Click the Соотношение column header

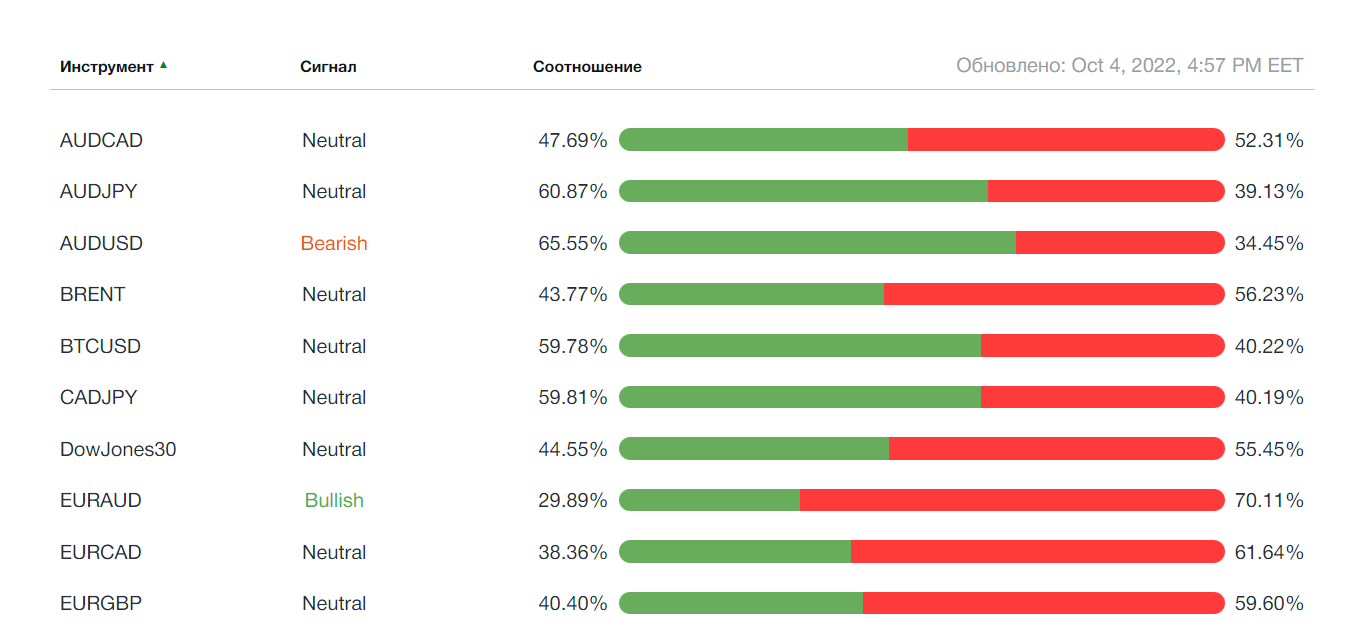pos(587,67)
